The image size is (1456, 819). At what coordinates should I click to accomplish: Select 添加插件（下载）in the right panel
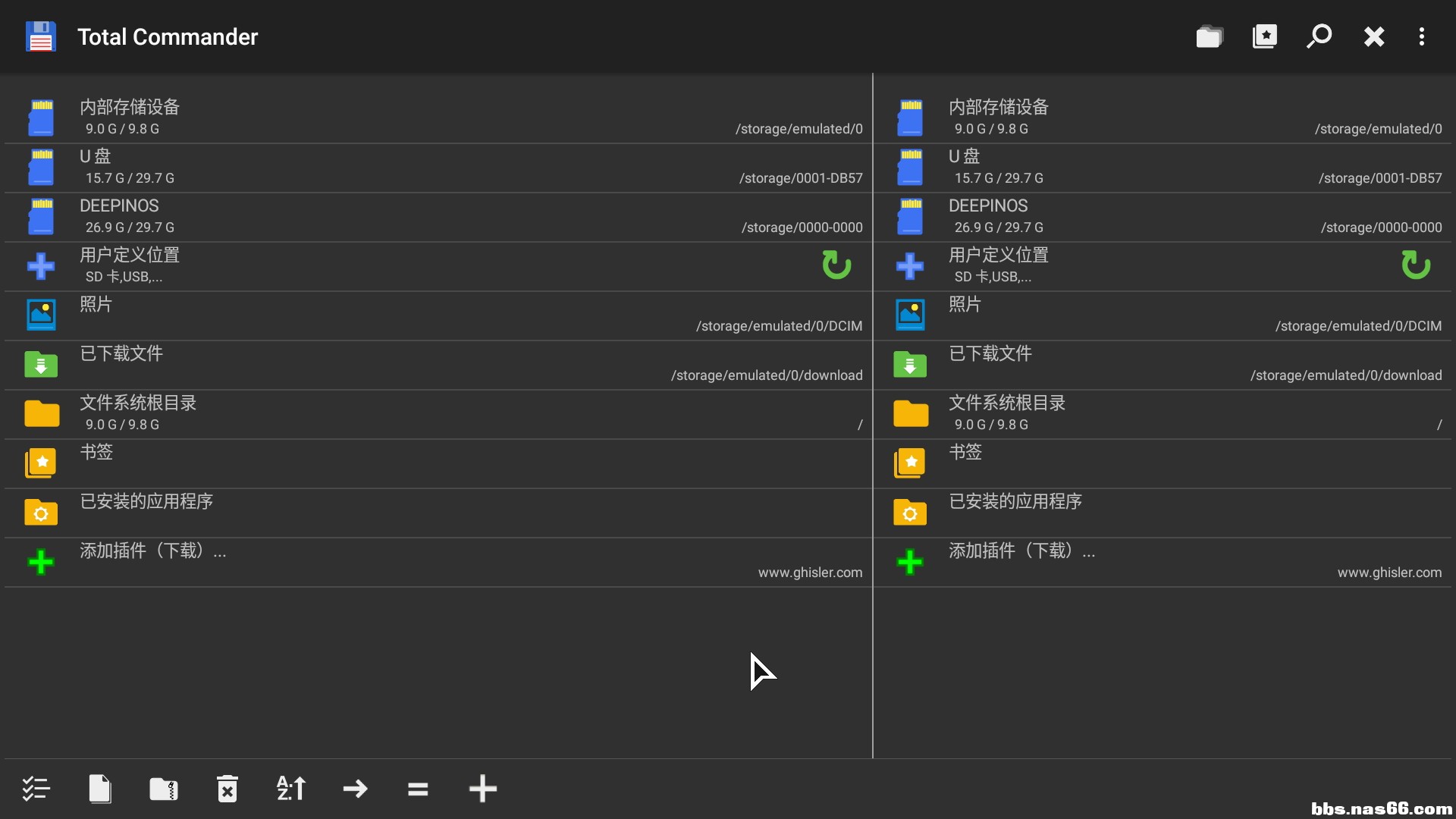coord(1163,562)
